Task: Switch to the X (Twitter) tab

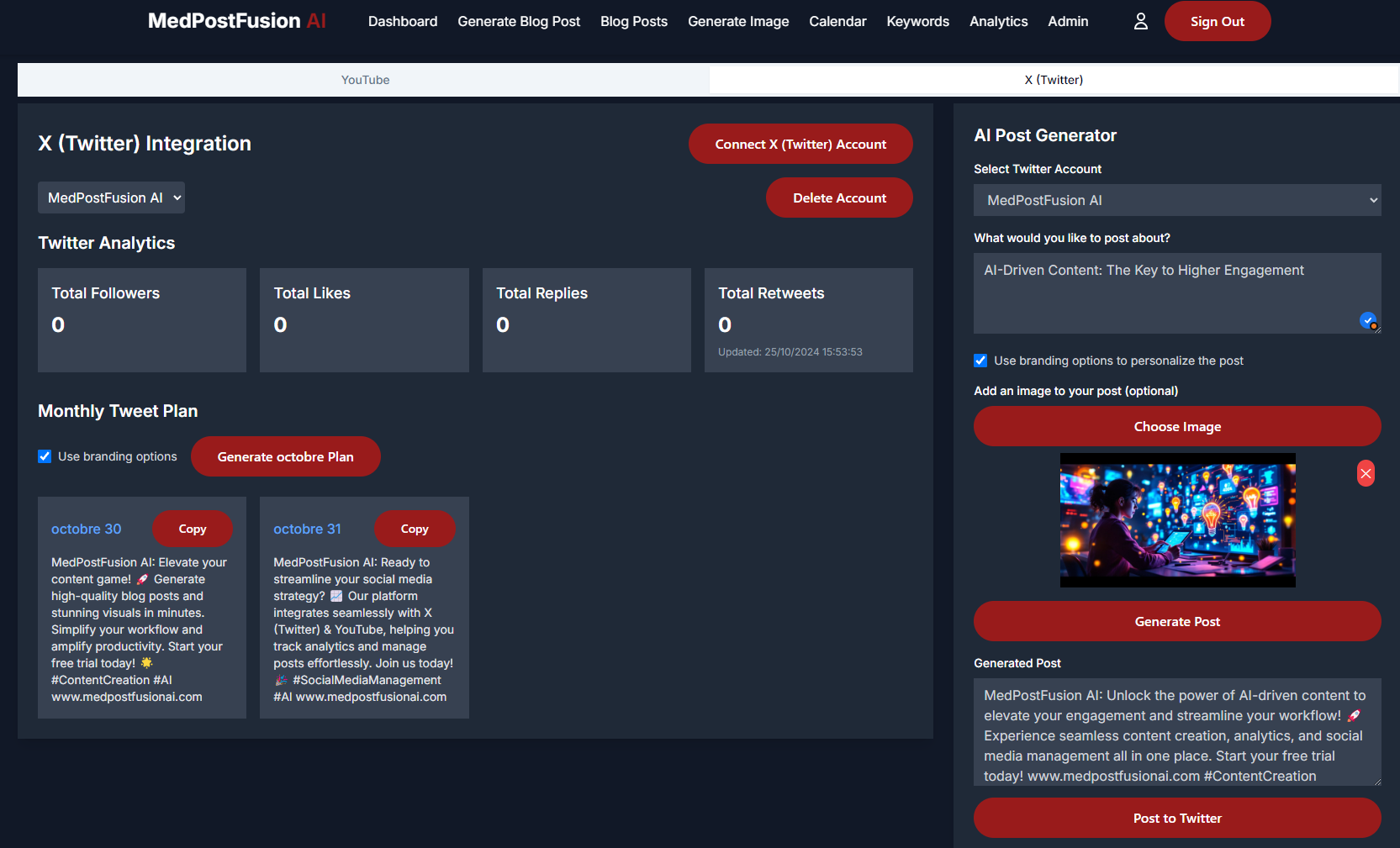Action: tap(1054, 80)
